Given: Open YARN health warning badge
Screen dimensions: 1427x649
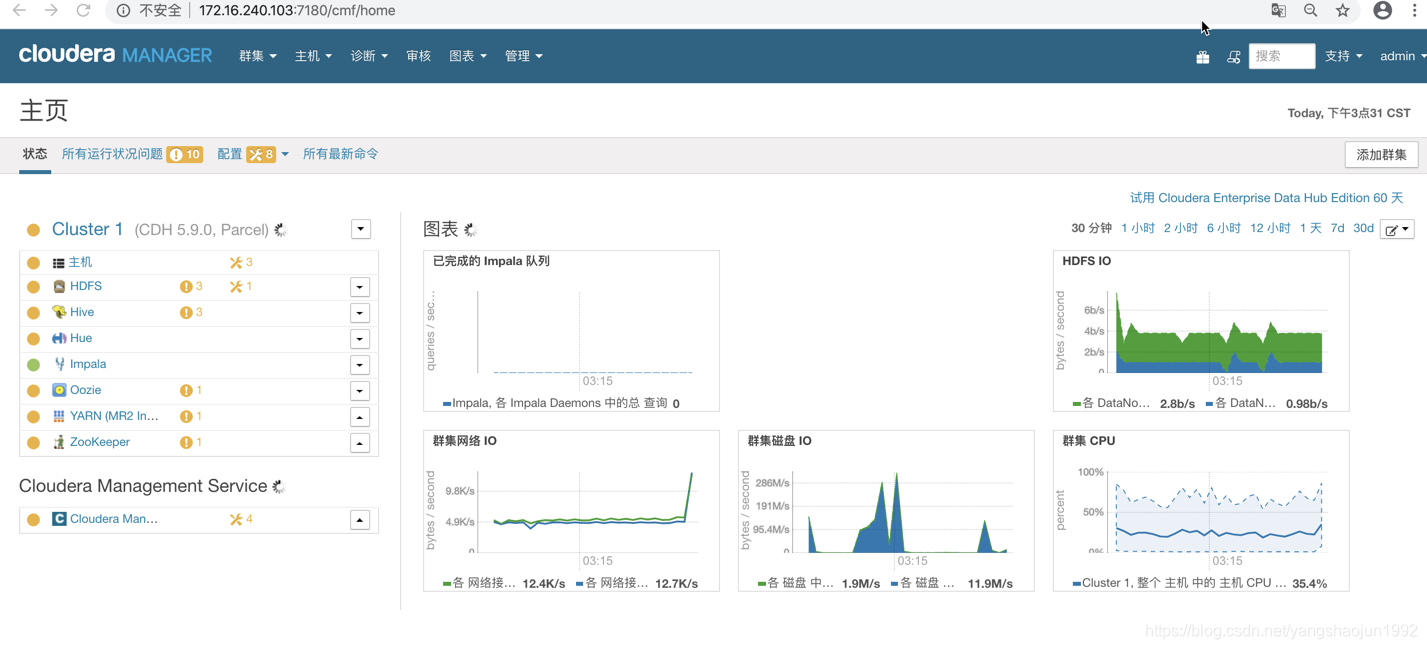Looking at the screenshot, I should tap(191, 416).
